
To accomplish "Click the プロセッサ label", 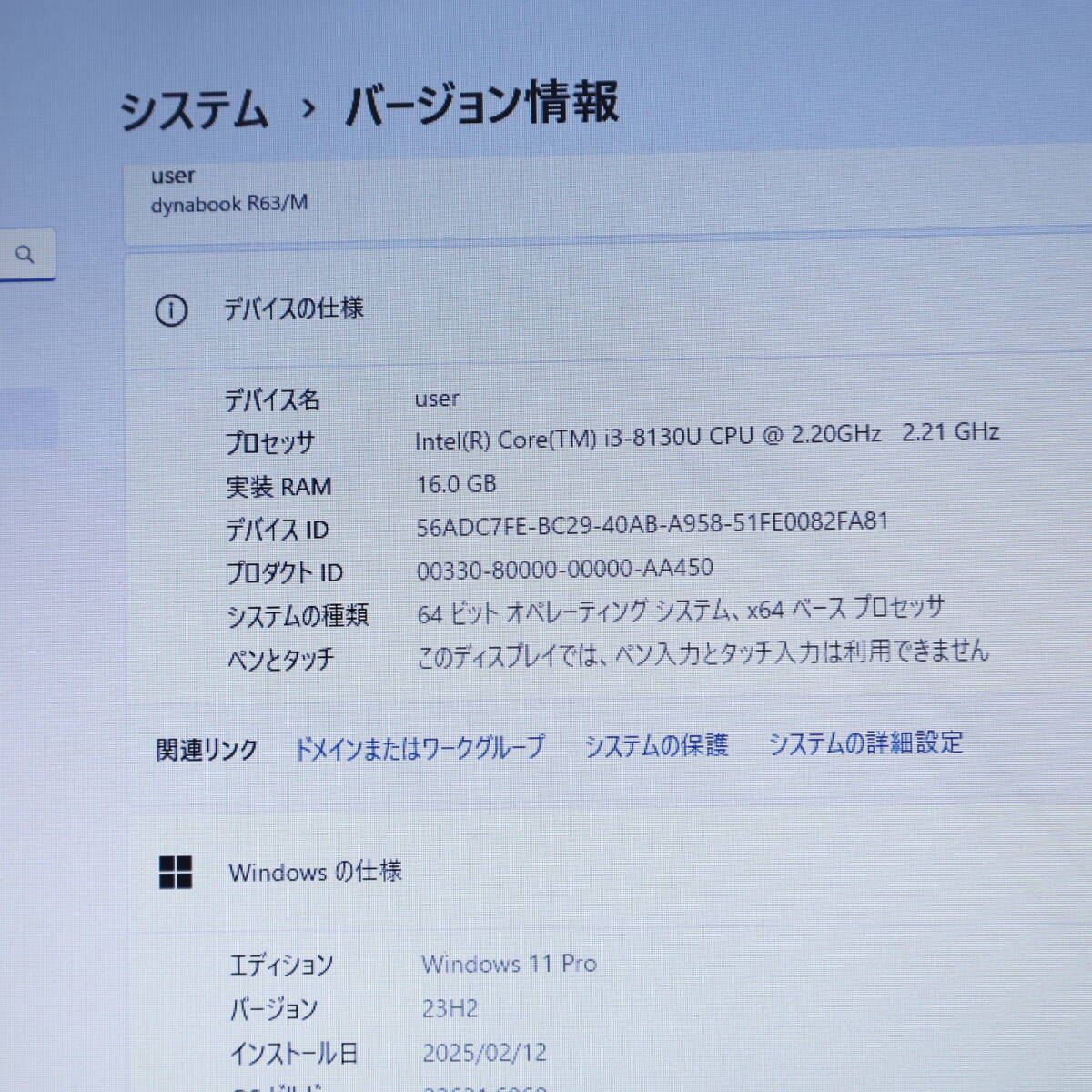I will [x=269, y=443].
